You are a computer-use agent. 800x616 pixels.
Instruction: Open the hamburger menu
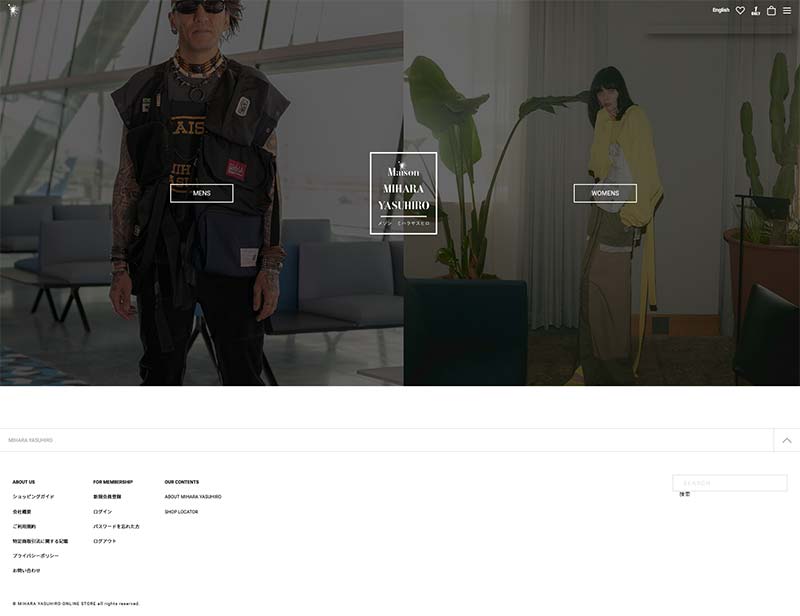coord(787,10)
